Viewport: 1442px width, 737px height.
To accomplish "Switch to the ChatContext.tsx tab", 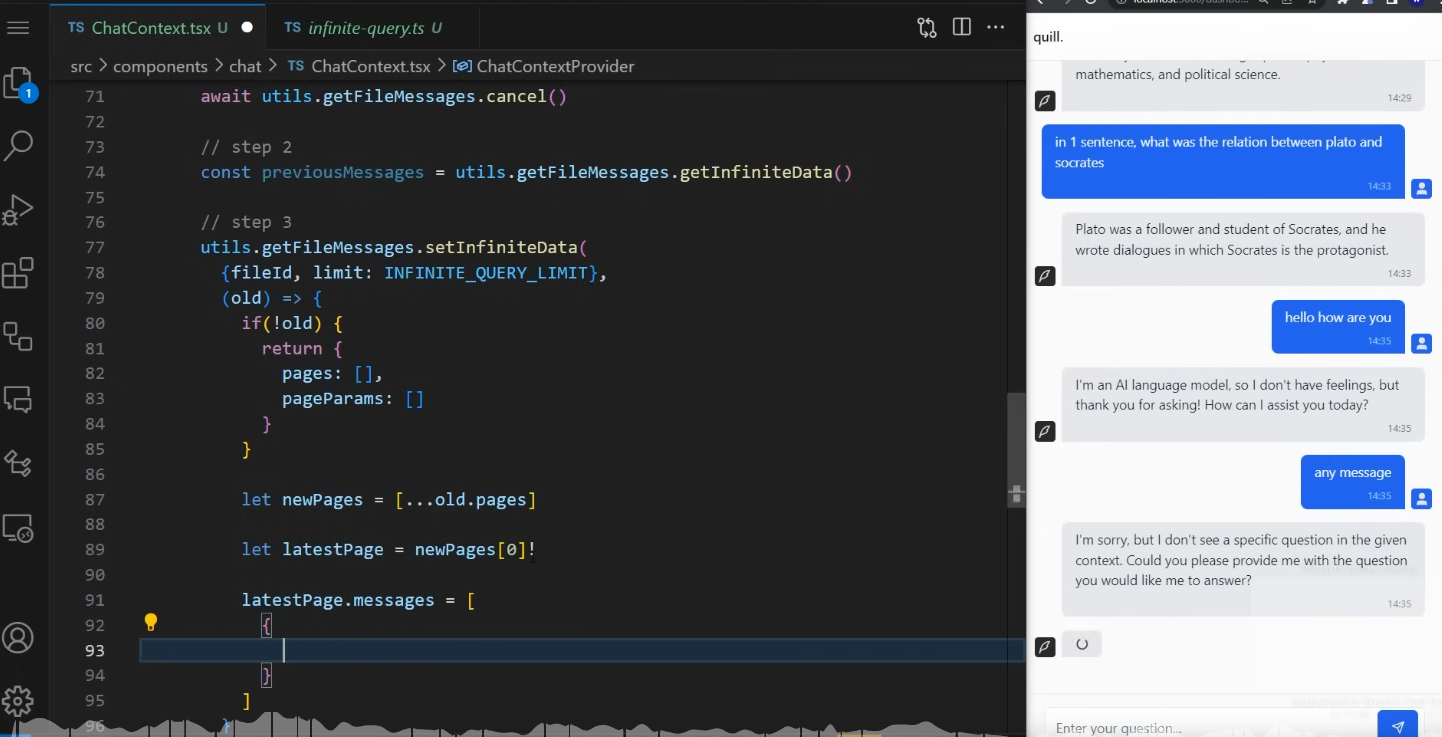I will [151, 28].
